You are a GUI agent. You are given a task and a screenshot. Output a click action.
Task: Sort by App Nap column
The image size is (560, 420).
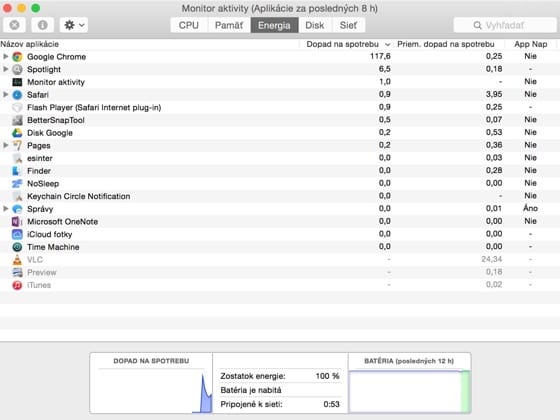click(x=530, y=44)
